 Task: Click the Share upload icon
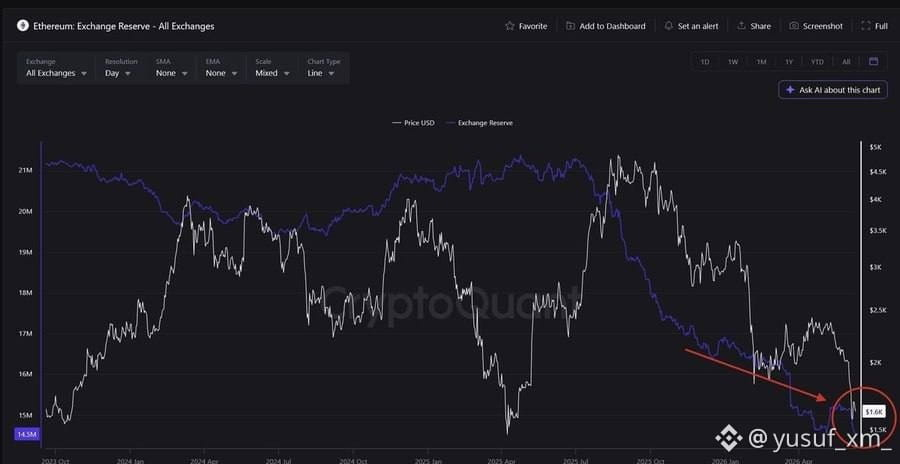click(x=742, y=26)
